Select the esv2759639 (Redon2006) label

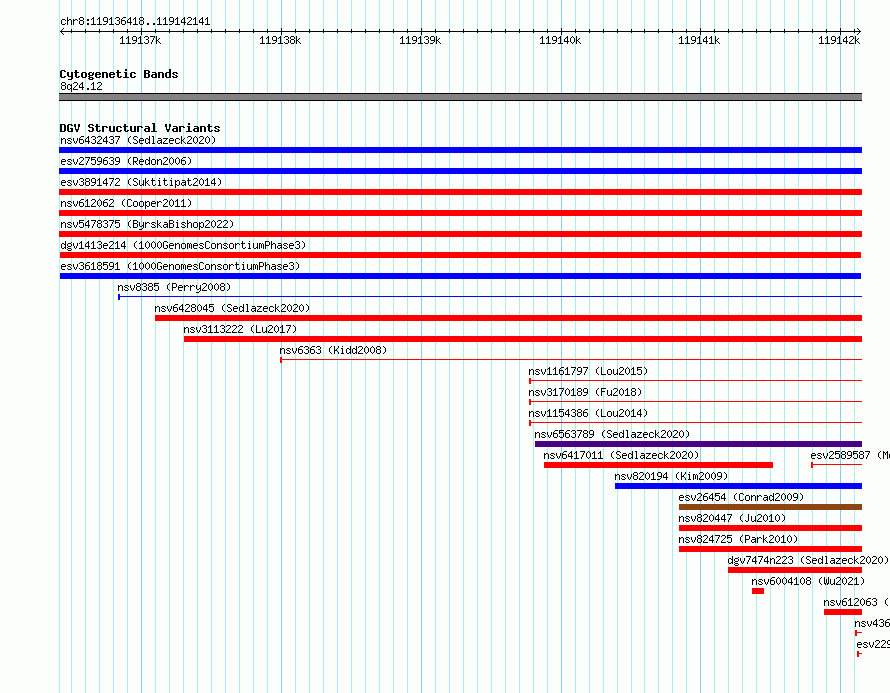pos(126,161)
